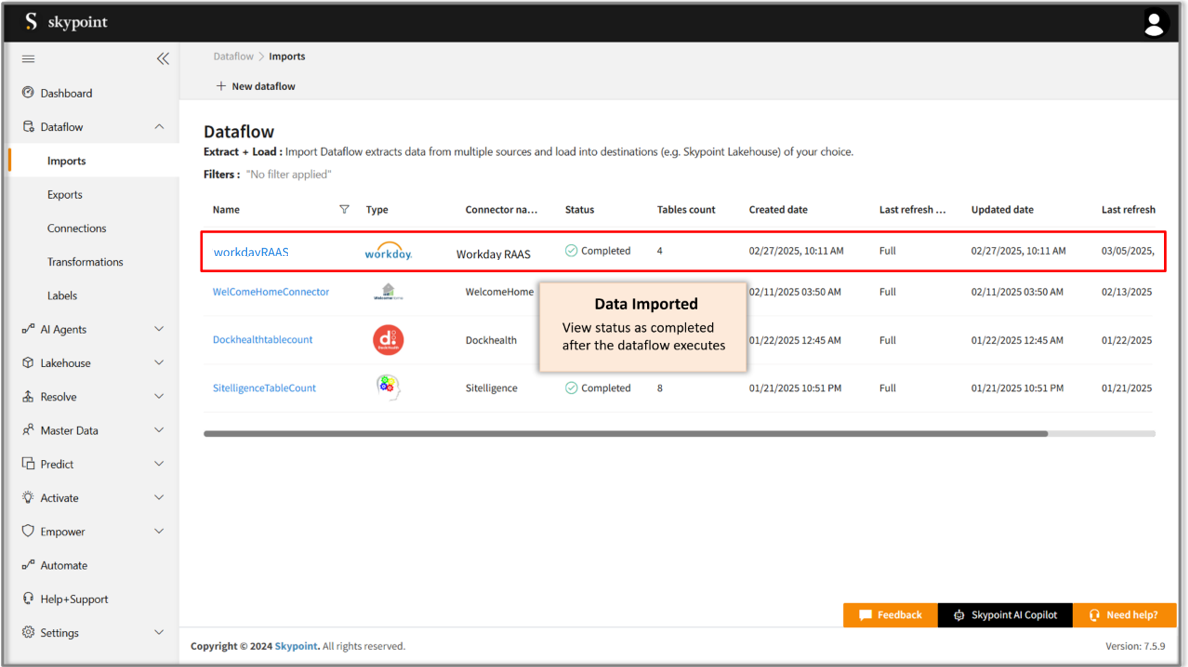The width and height of the screenshot is (1188, 667).
Task: Click the New dataflow button
Action: 256,86
